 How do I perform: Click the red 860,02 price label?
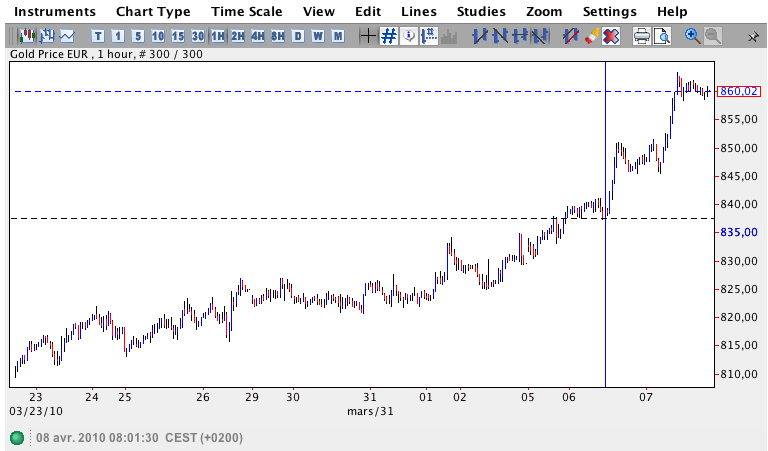click(x=740, y=91)
